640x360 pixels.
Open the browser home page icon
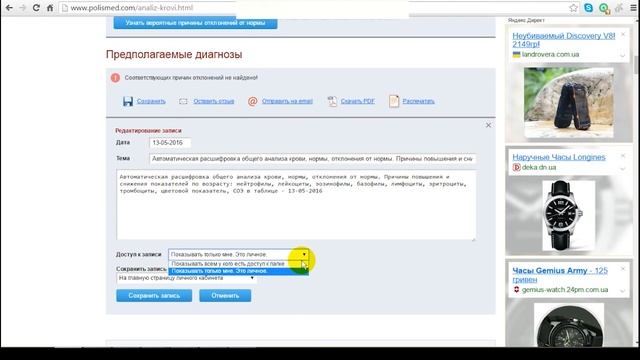coord(50,8)
